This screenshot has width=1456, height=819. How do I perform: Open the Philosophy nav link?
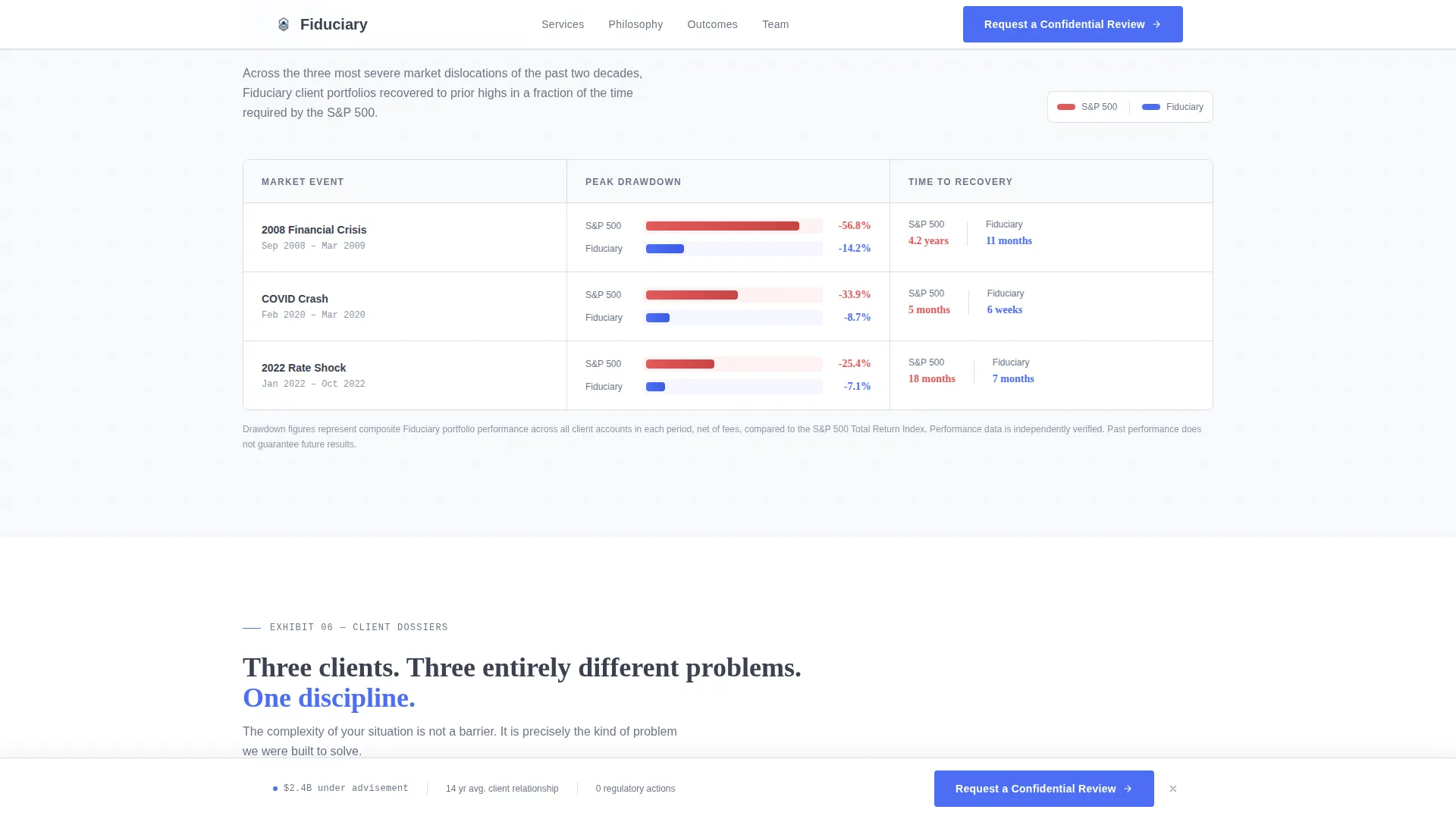pyautogui.click(x=635, y=24)
